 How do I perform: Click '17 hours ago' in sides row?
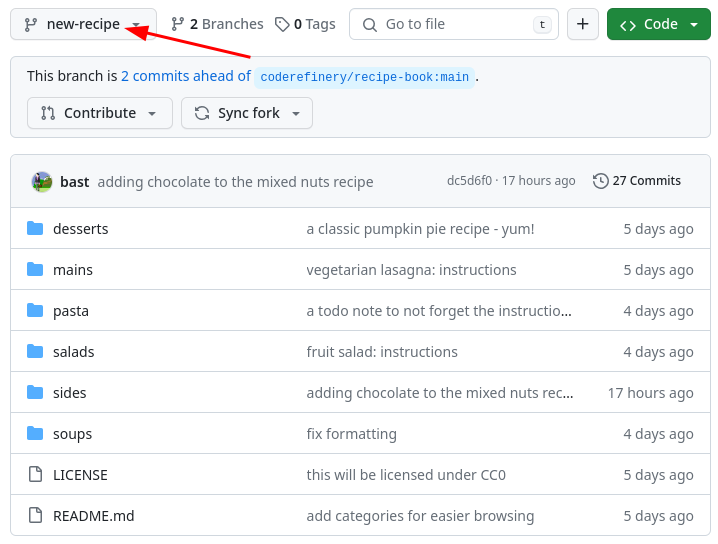[651, 393]
